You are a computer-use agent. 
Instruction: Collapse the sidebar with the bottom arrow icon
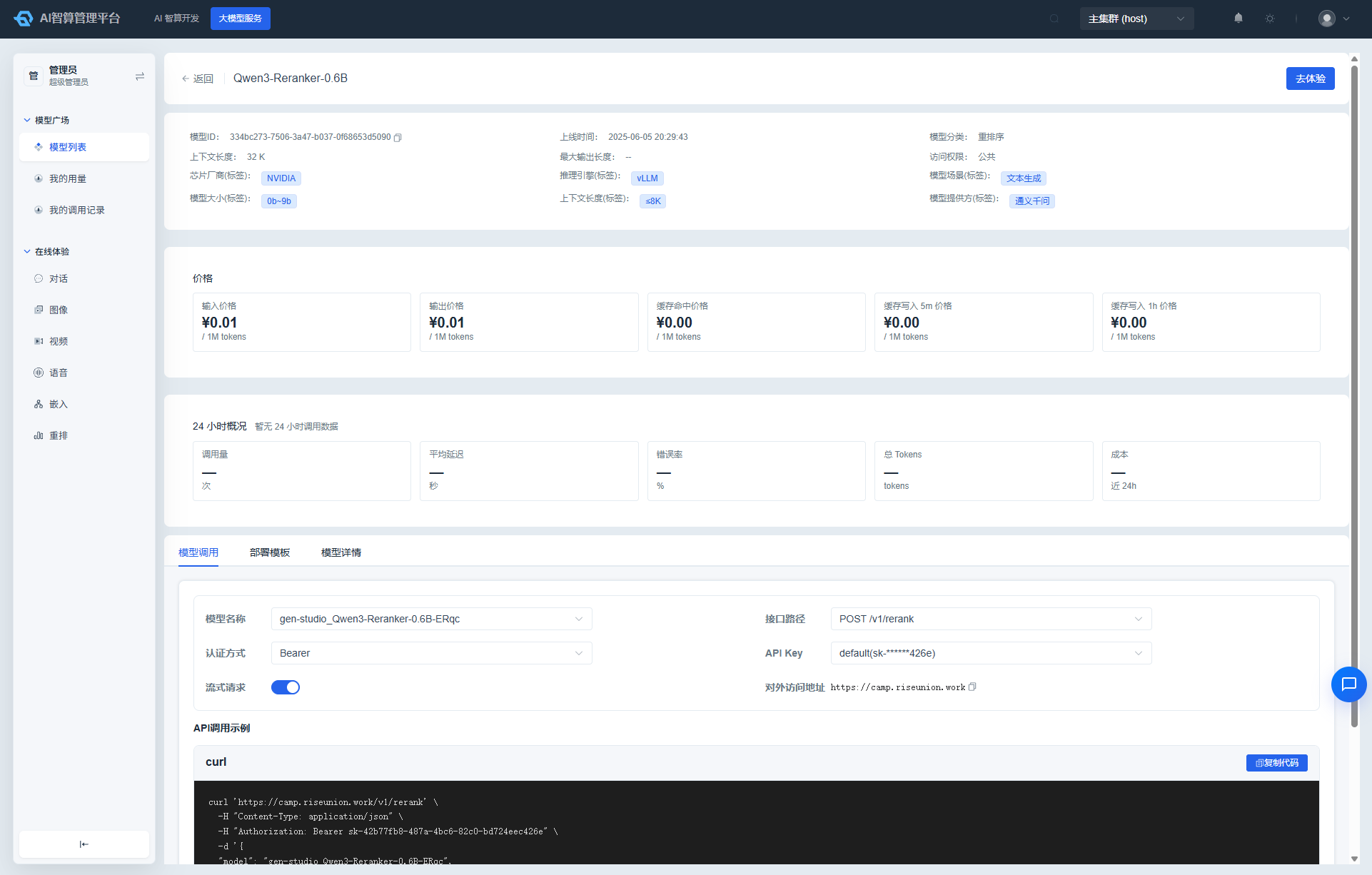pos(84,844)
